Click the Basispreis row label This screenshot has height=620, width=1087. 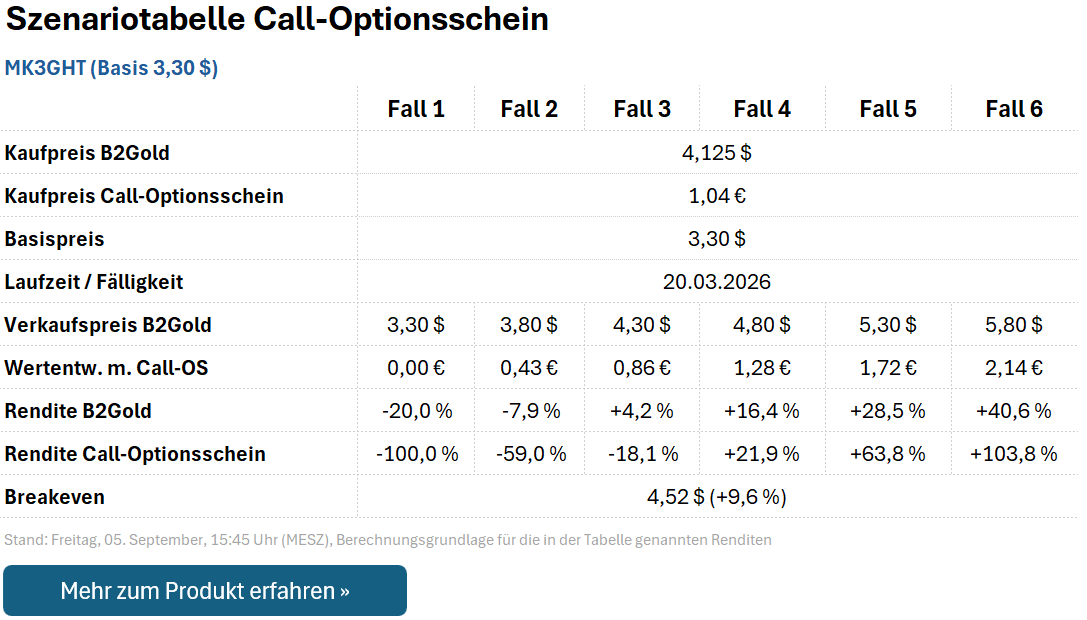pyautogui.click(x=55, y=239)
